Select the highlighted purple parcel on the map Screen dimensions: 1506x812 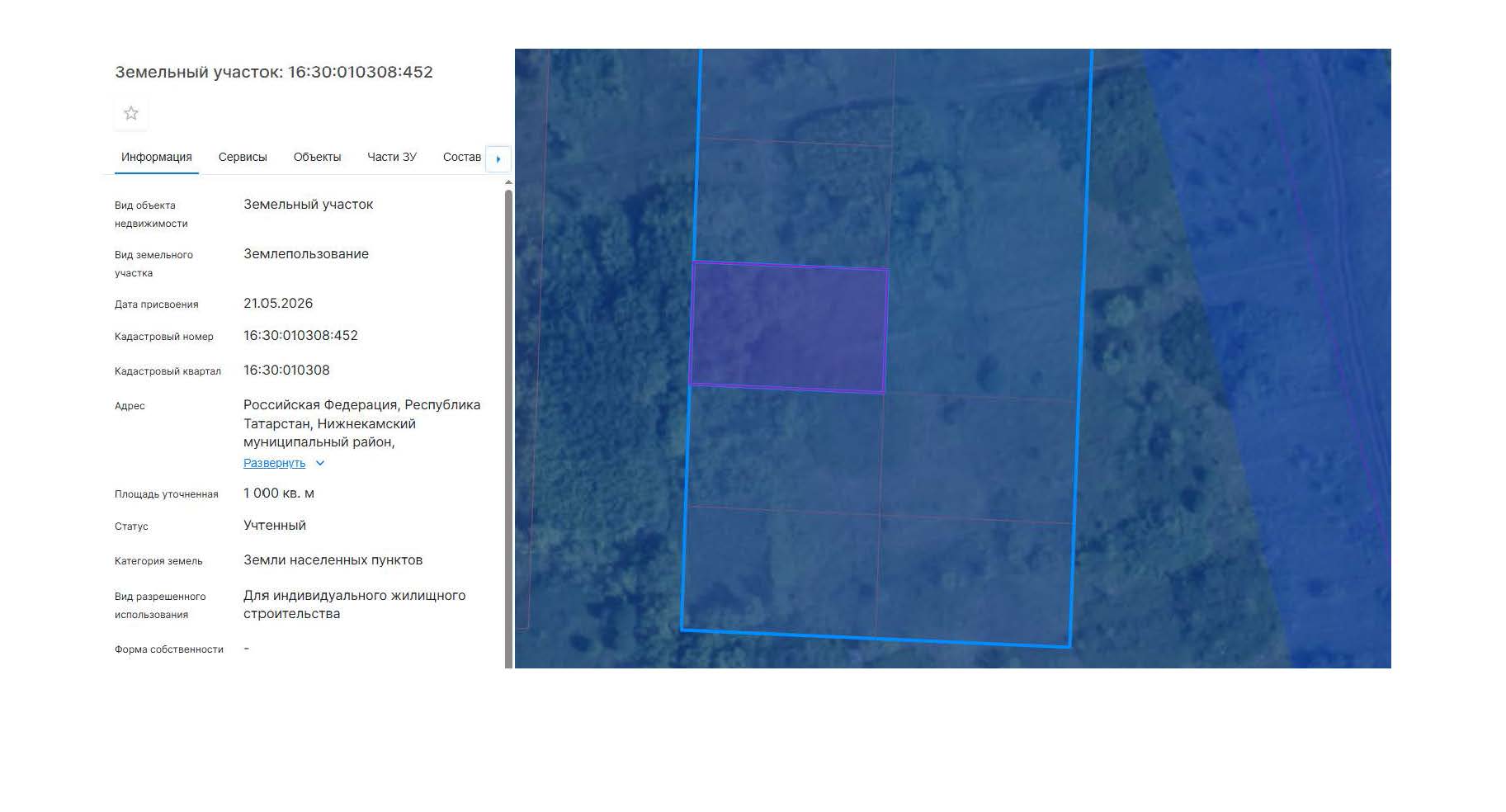click(789, 328)
